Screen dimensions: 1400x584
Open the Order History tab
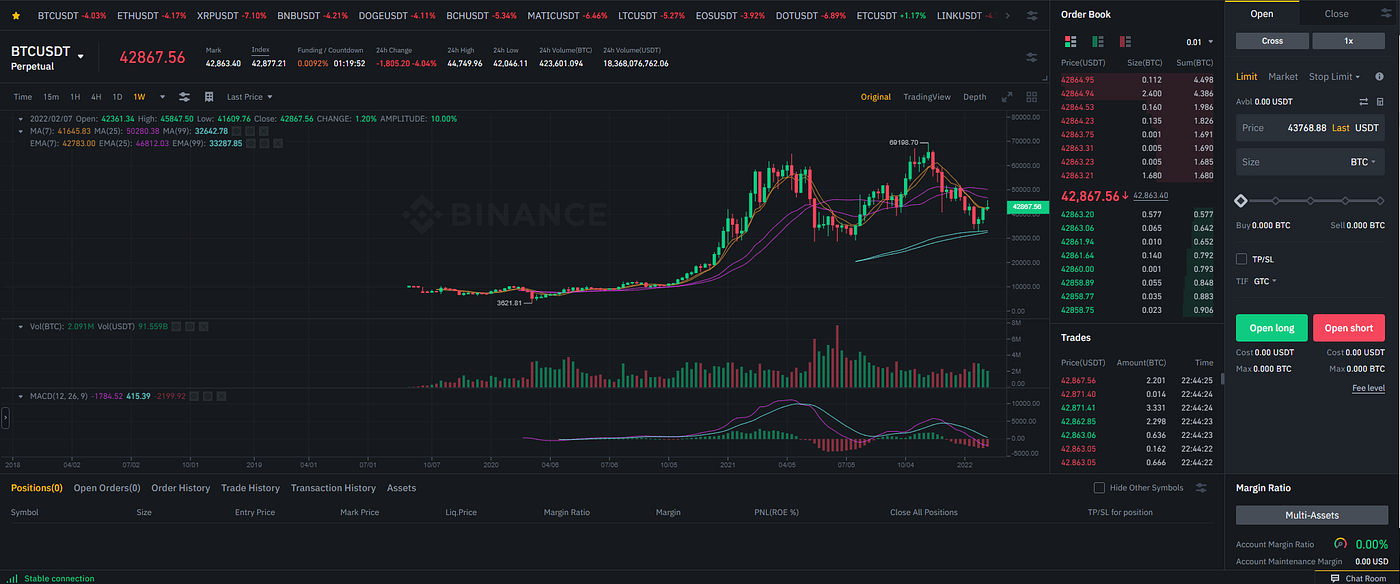point(180,488)
